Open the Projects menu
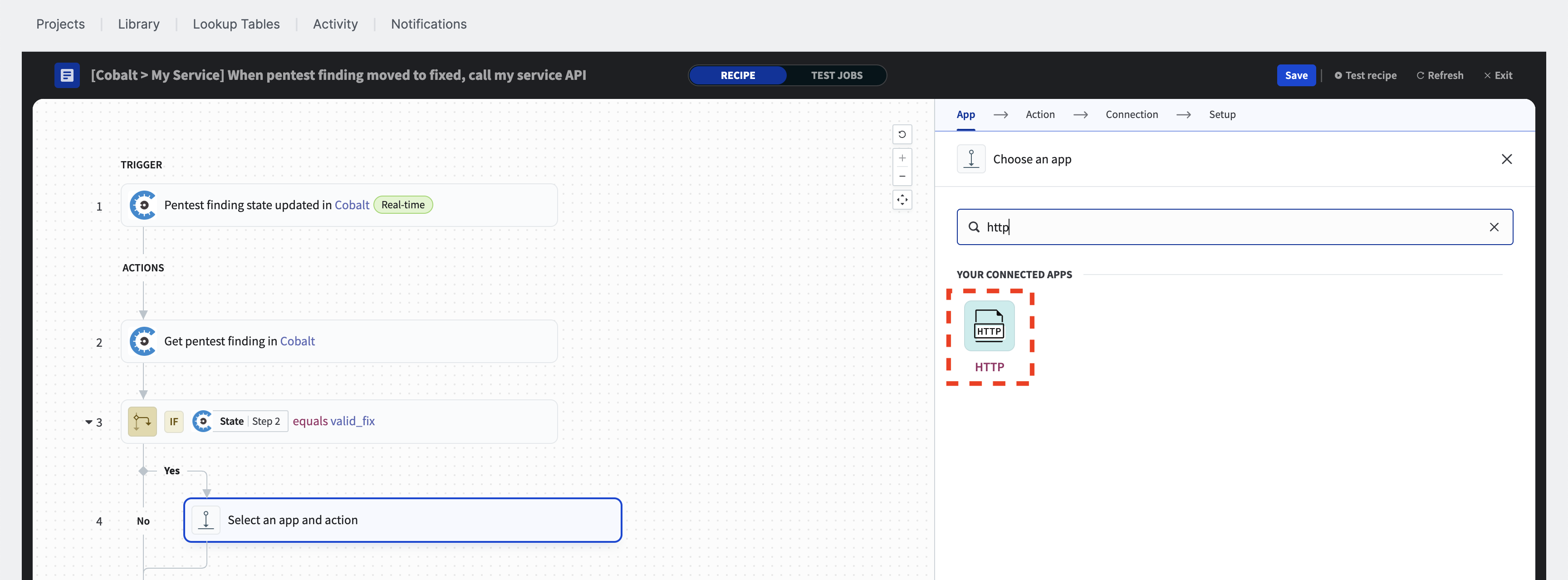 [60, 25]
